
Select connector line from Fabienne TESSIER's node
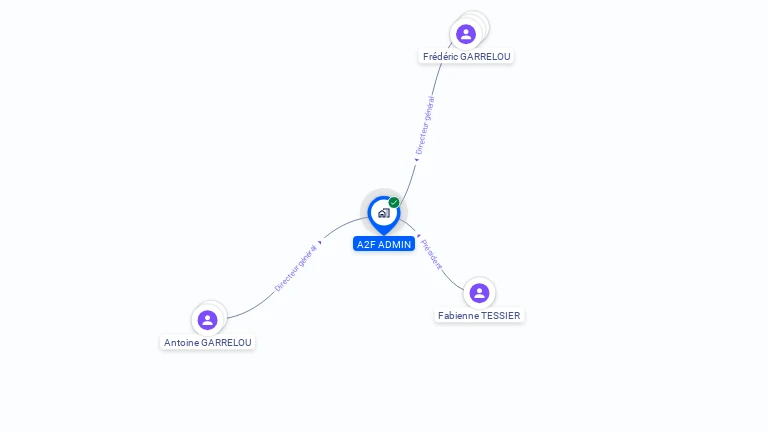[x=452, y=281]
